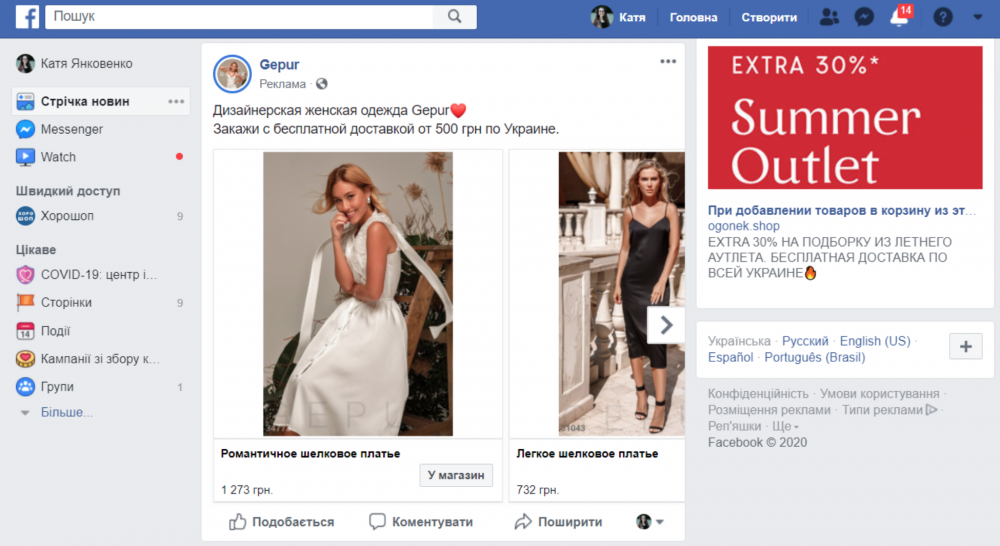Screen dimensions: 1000x546
Task: Switch language to Русский
Action: pyautogui.click(x=805, y=341)
